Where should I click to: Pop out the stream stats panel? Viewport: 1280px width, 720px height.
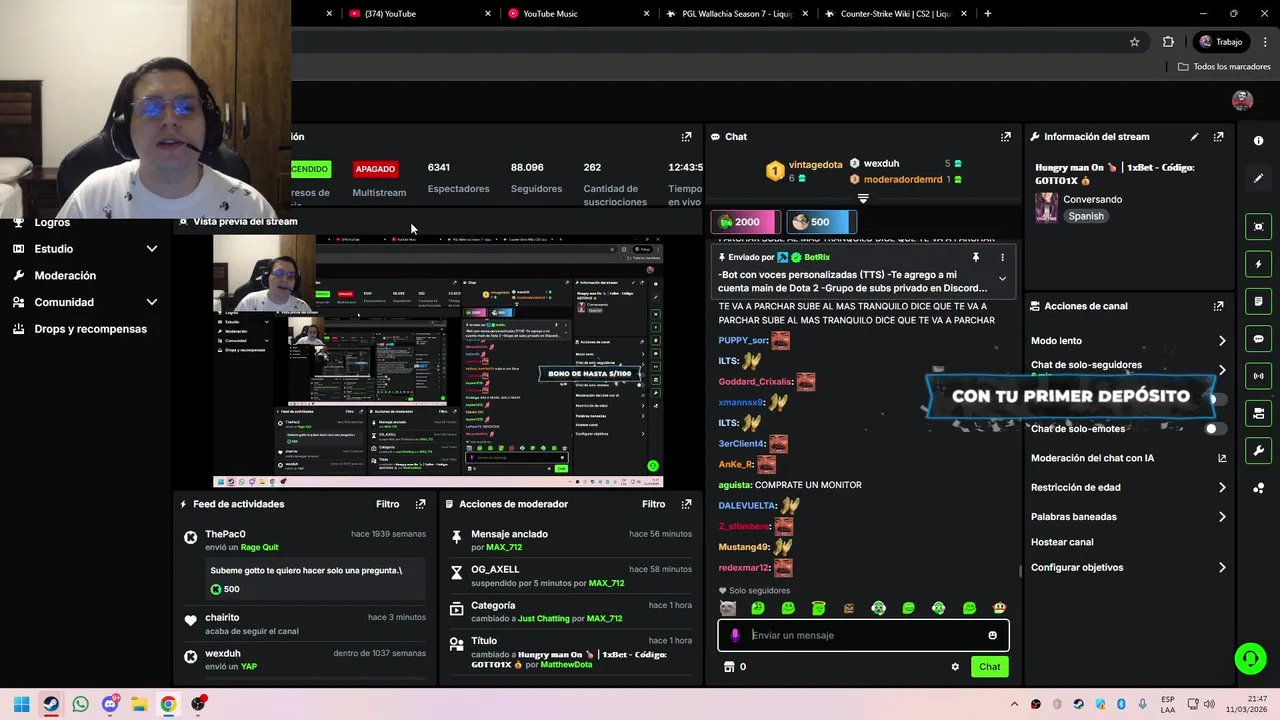click(x=686, y=137)
